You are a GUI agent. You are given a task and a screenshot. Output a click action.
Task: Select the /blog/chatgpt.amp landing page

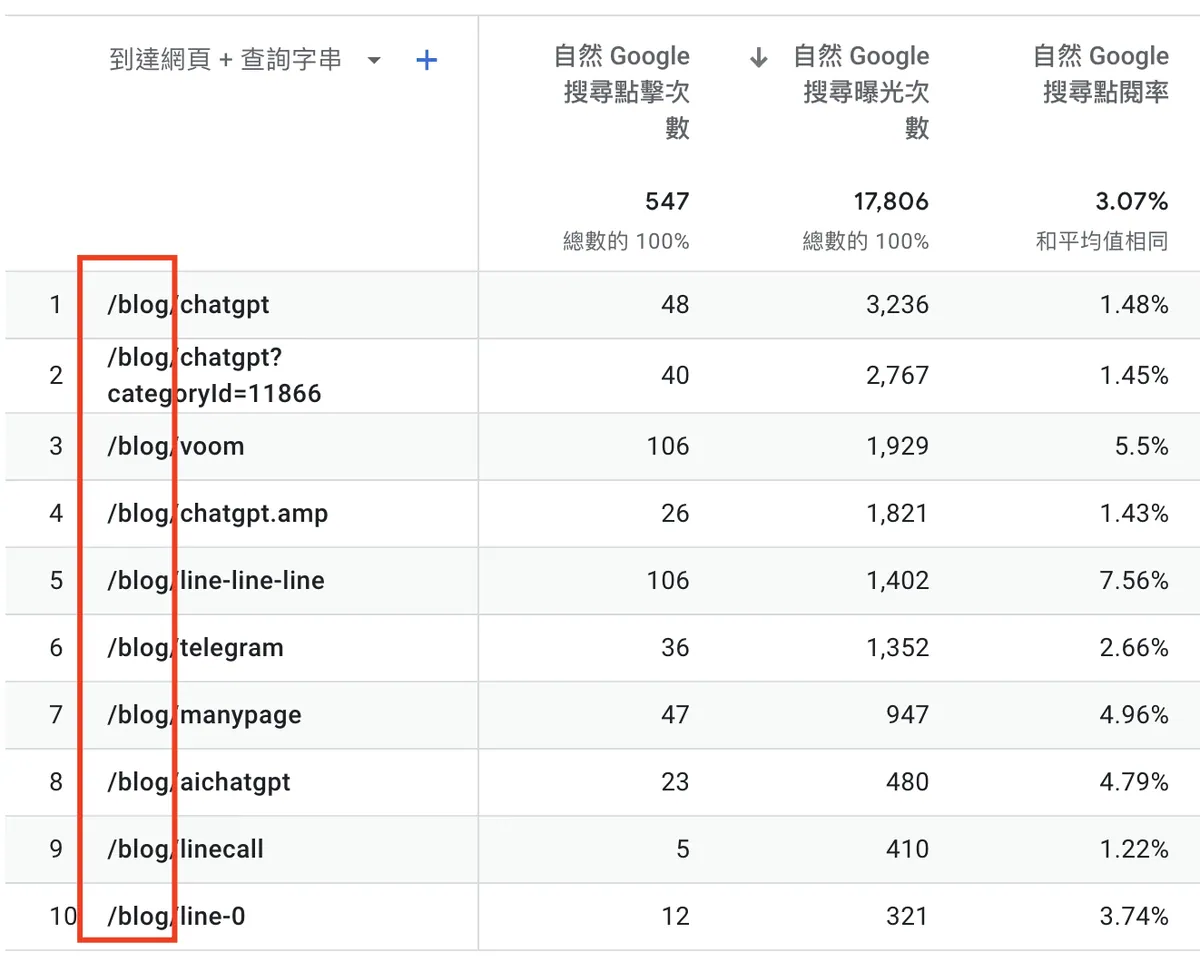point(218,514)
